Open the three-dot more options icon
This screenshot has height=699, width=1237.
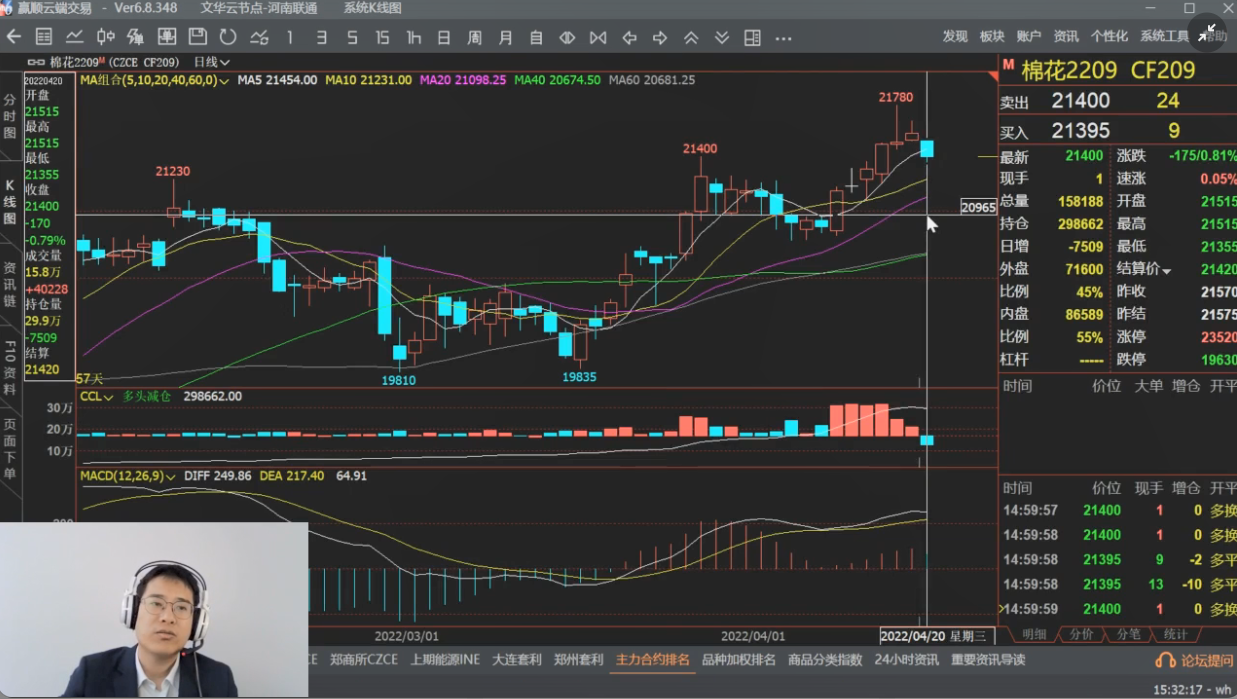tap(783, 38)
